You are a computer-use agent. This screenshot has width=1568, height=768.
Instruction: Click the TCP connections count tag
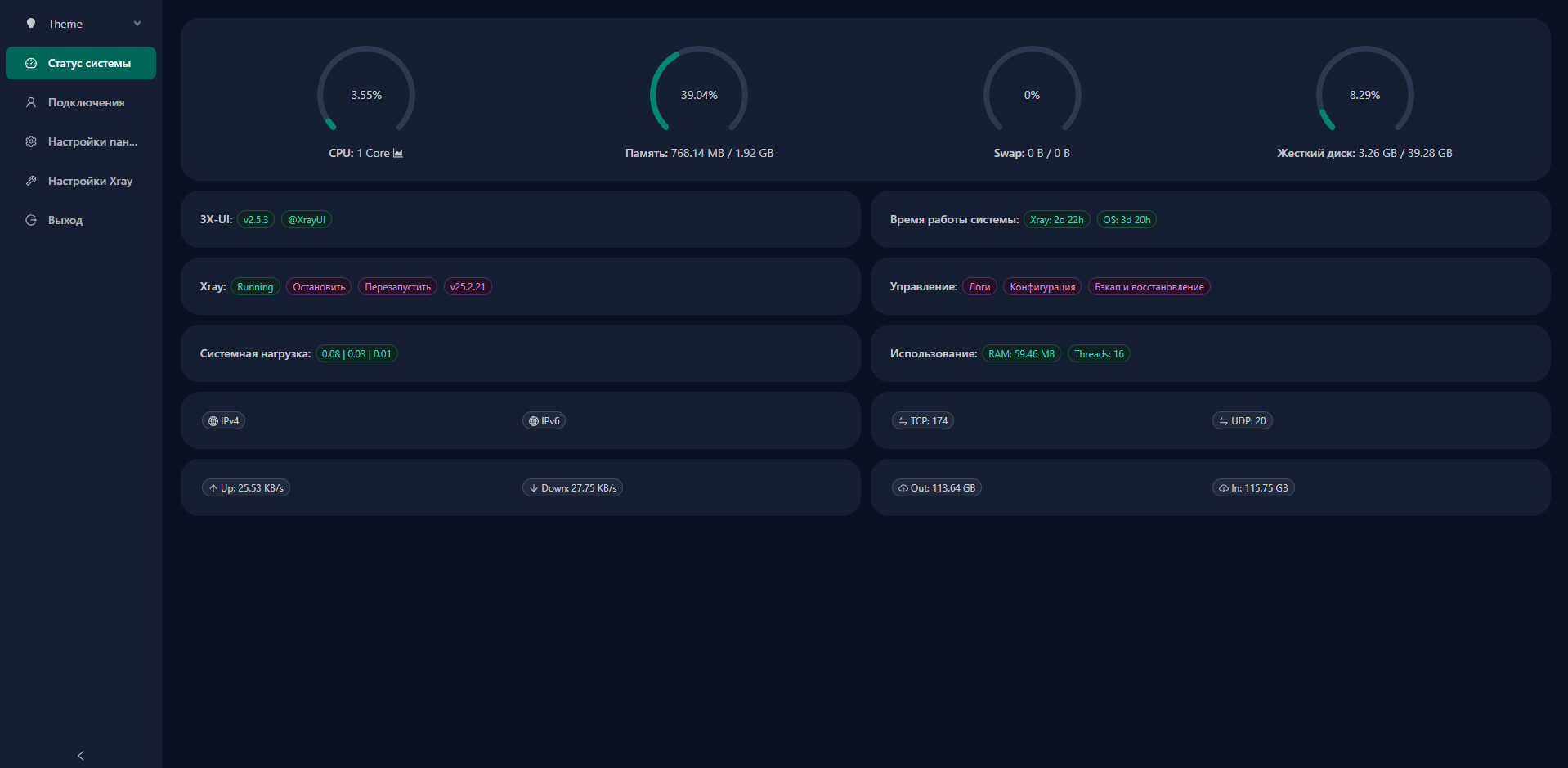point(922,421)
